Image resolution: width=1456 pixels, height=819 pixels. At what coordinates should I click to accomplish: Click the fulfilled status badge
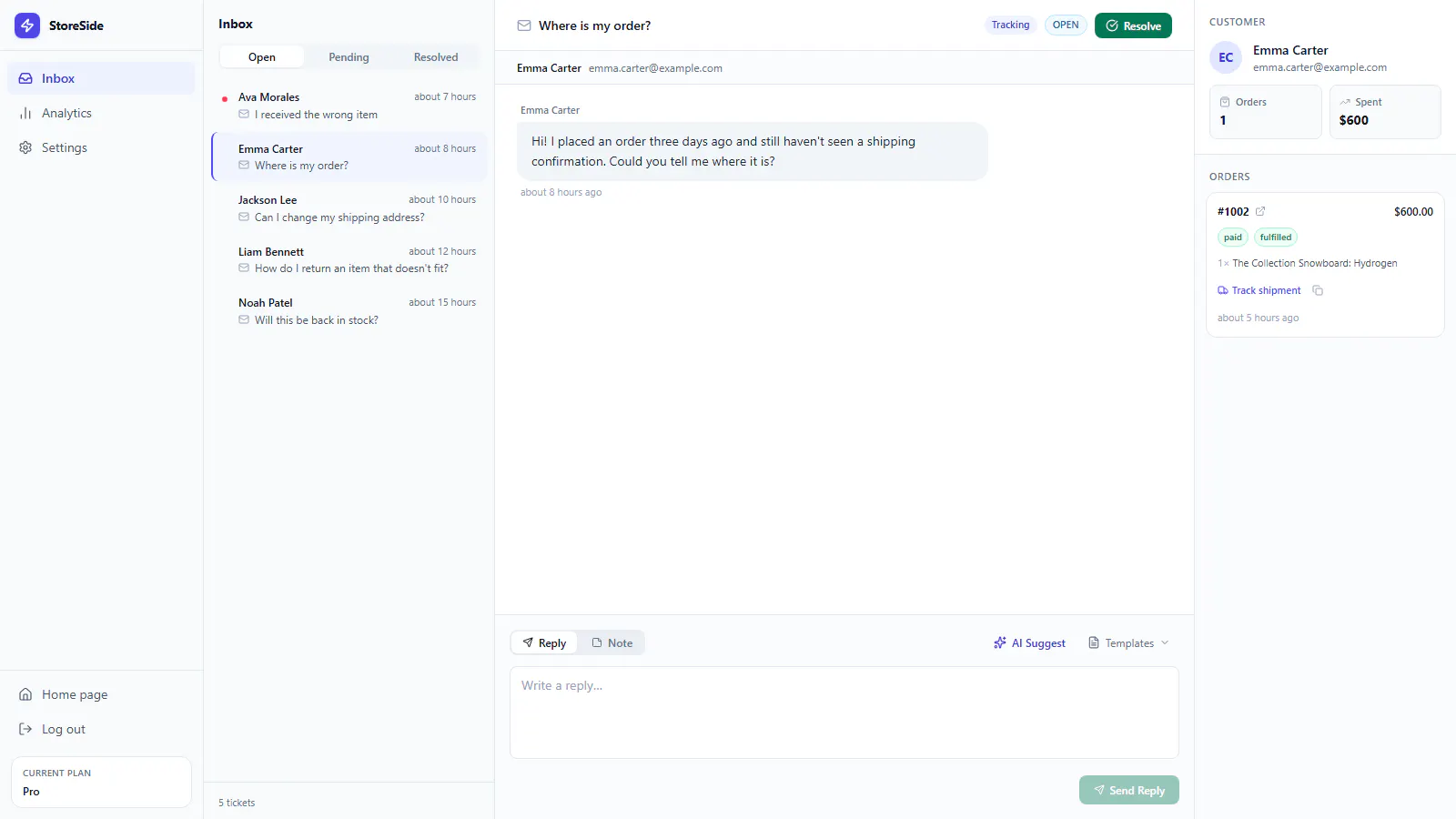click(x=1276, y=238)
